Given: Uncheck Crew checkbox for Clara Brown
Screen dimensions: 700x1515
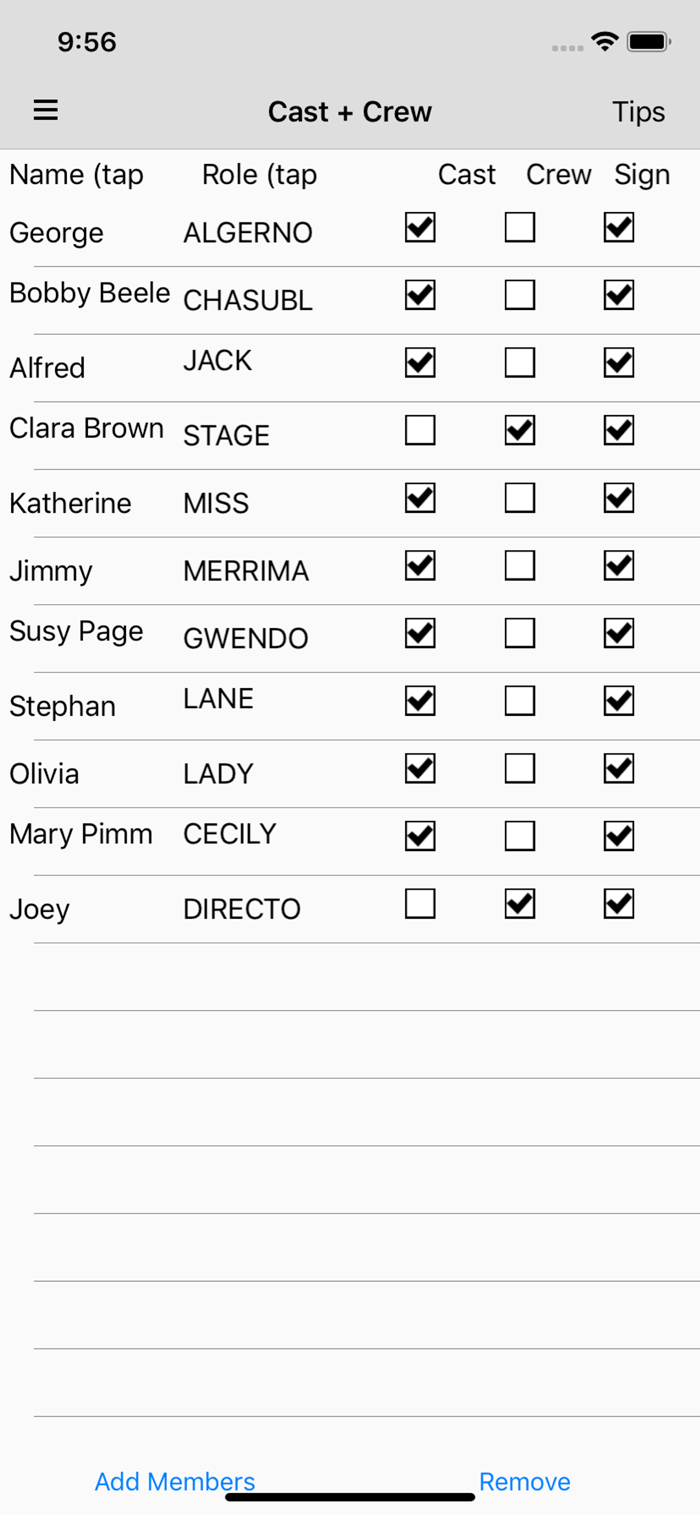Looking at the screenshot, I should tap(519, 430).
